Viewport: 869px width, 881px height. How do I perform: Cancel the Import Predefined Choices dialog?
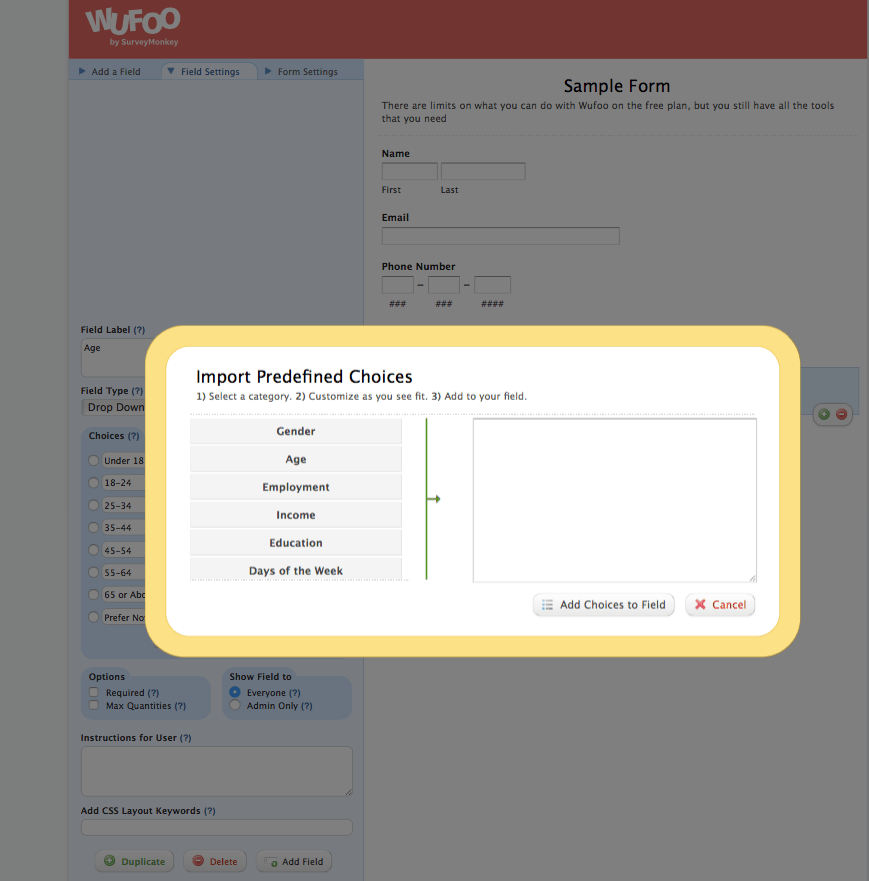pyautogui.click(x=720, y=605)
